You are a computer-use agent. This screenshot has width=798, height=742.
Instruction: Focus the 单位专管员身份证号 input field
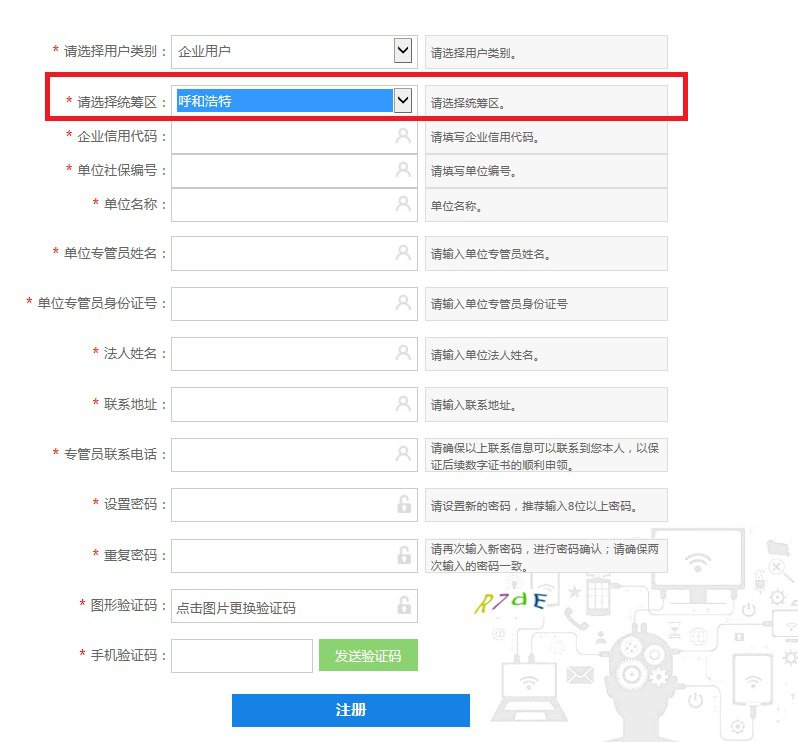click(x=282, y=303)
